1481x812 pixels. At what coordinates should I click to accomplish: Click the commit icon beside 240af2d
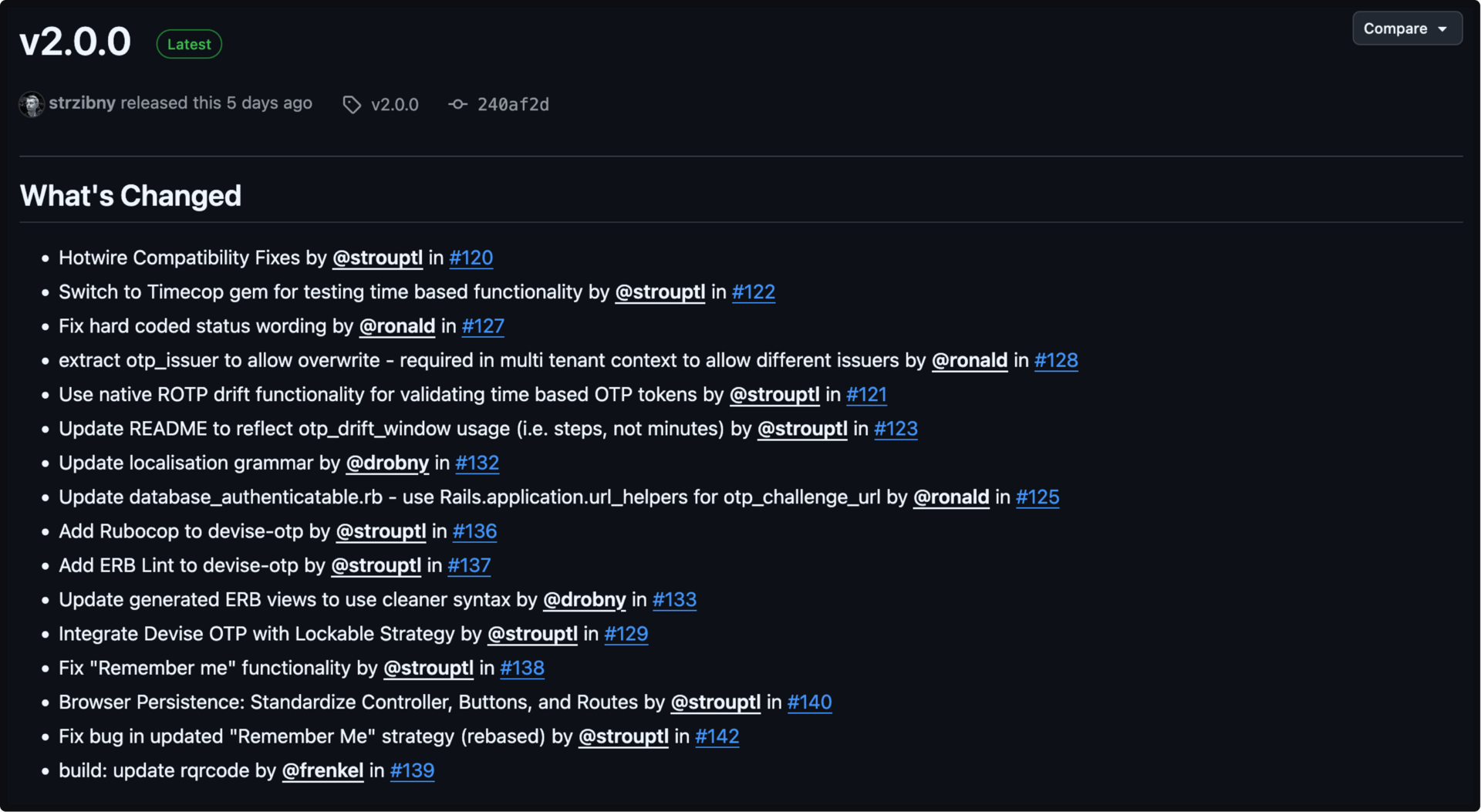point(458,104)
